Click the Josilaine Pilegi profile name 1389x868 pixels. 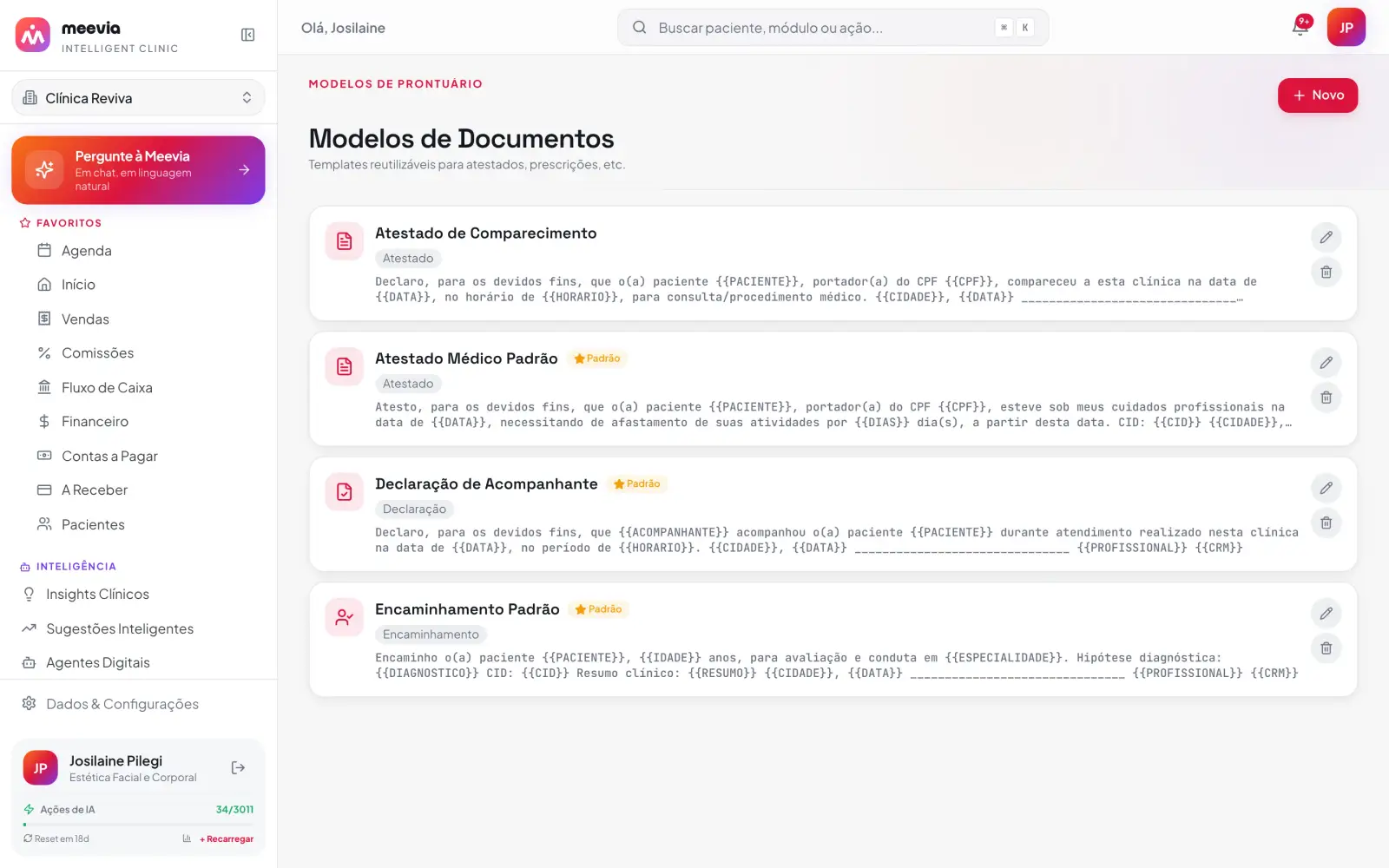click(x=116, y=761)
